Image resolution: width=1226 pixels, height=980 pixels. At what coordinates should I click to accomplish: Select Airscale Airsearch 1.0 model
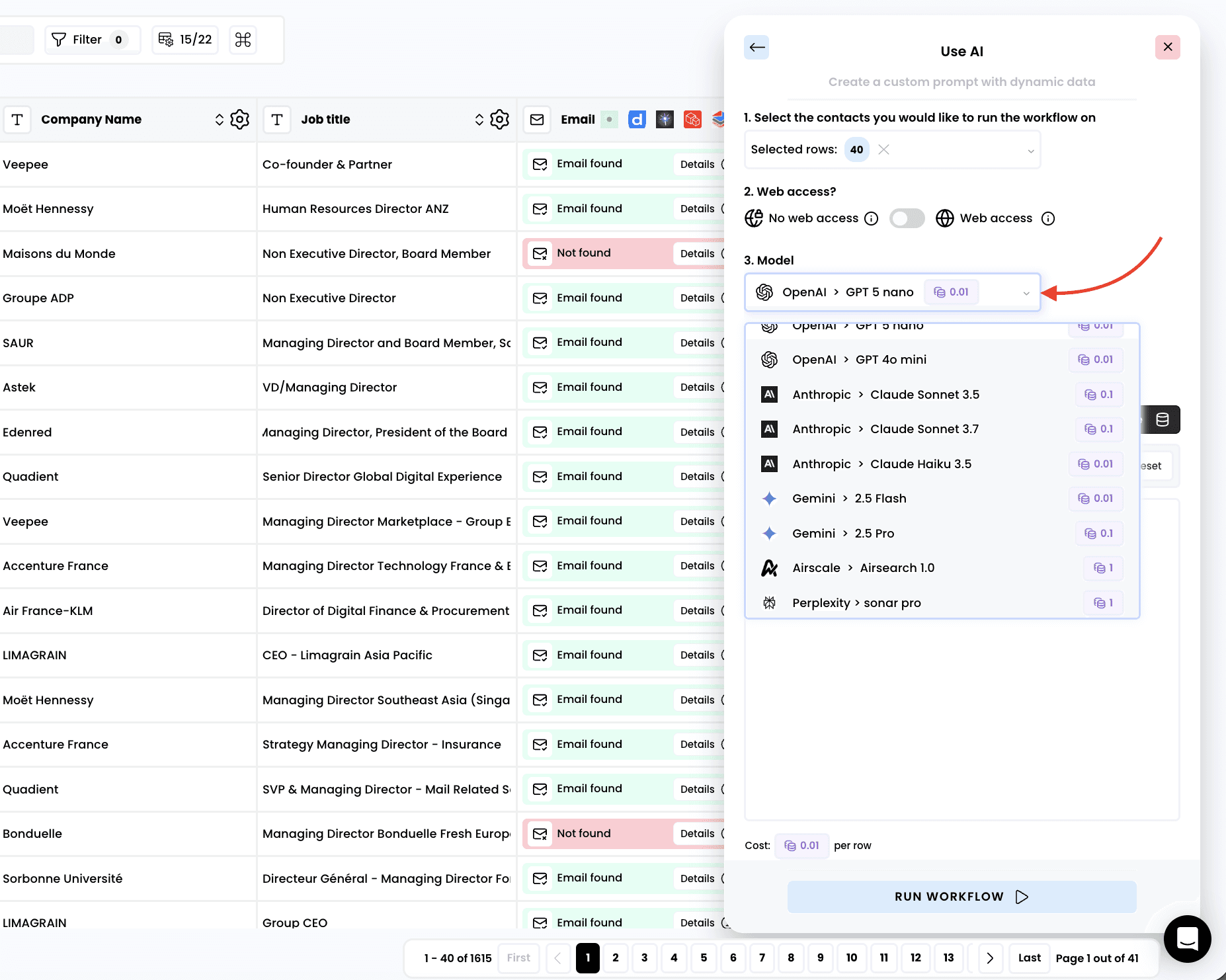point(942,568)
